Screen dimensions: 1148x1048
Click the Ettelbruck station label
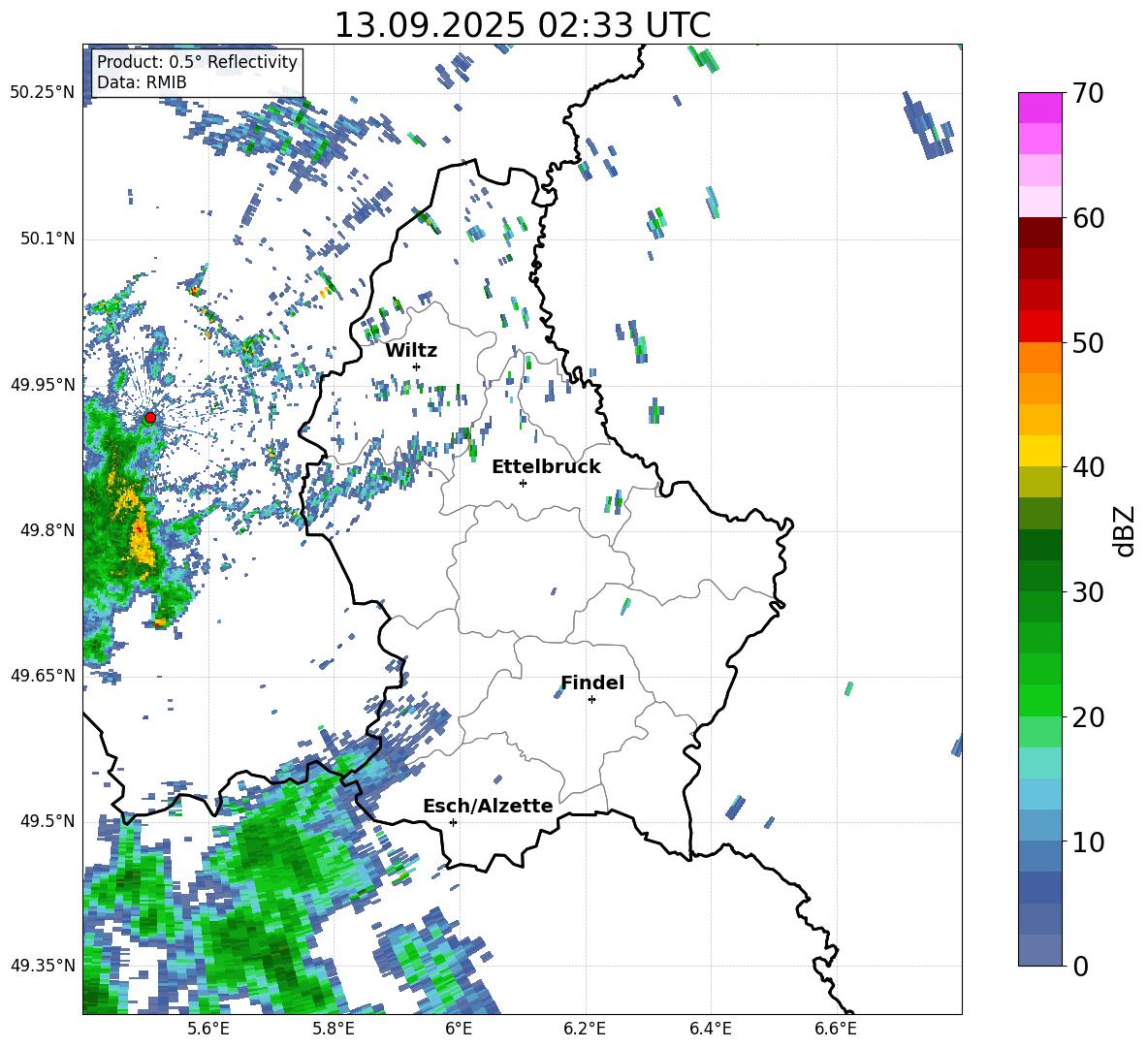click(x=546, y=467)
